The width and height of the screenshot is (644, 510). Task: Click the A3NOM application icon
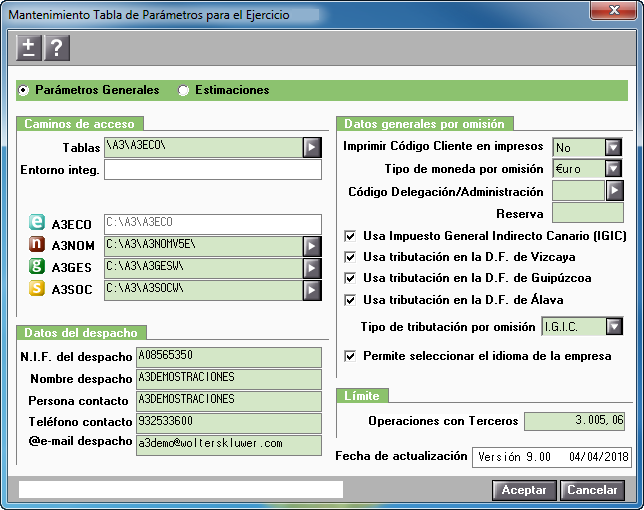point(37,244)
